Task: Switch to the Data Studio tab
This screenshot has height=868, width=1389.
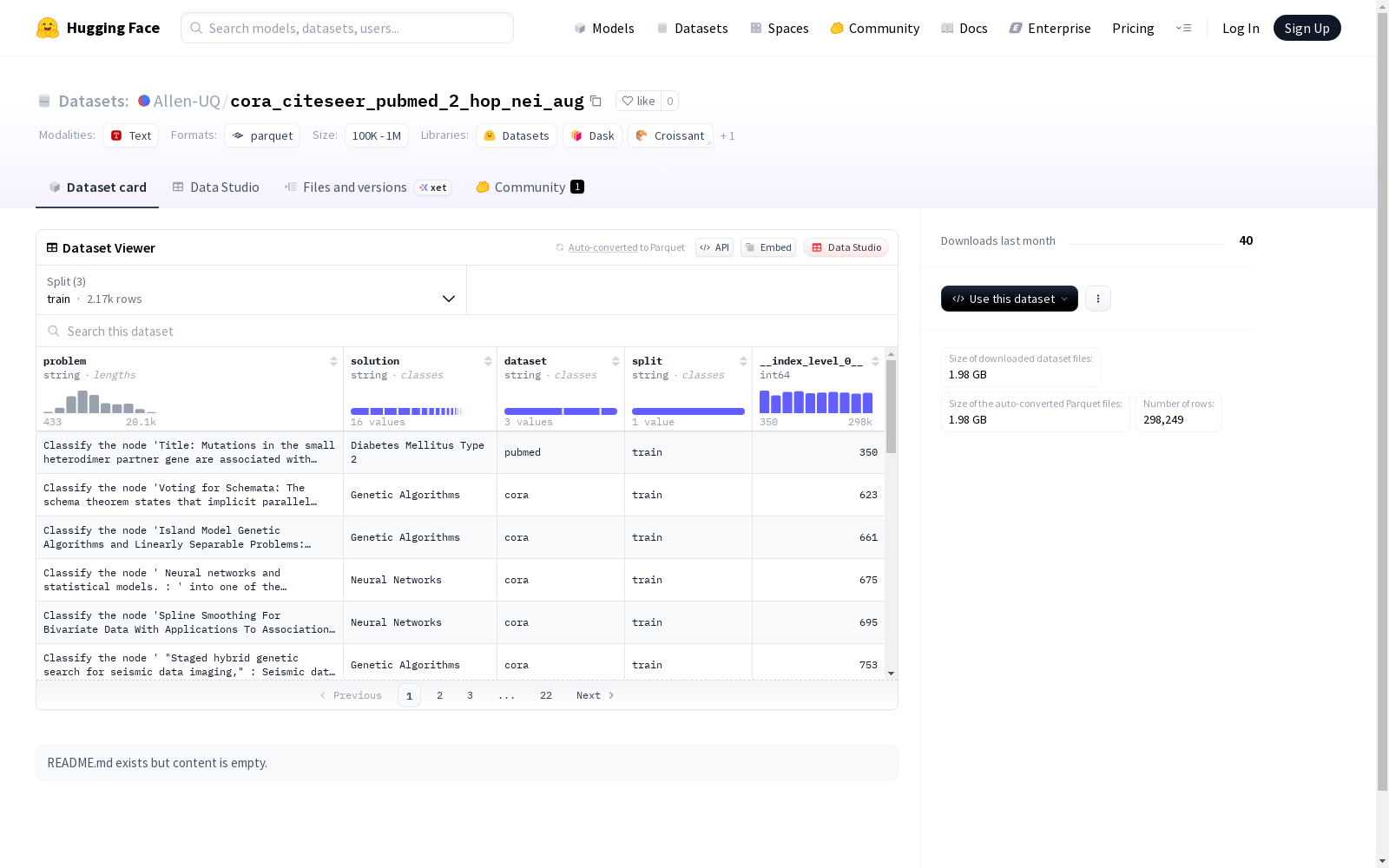Action: 216,187
